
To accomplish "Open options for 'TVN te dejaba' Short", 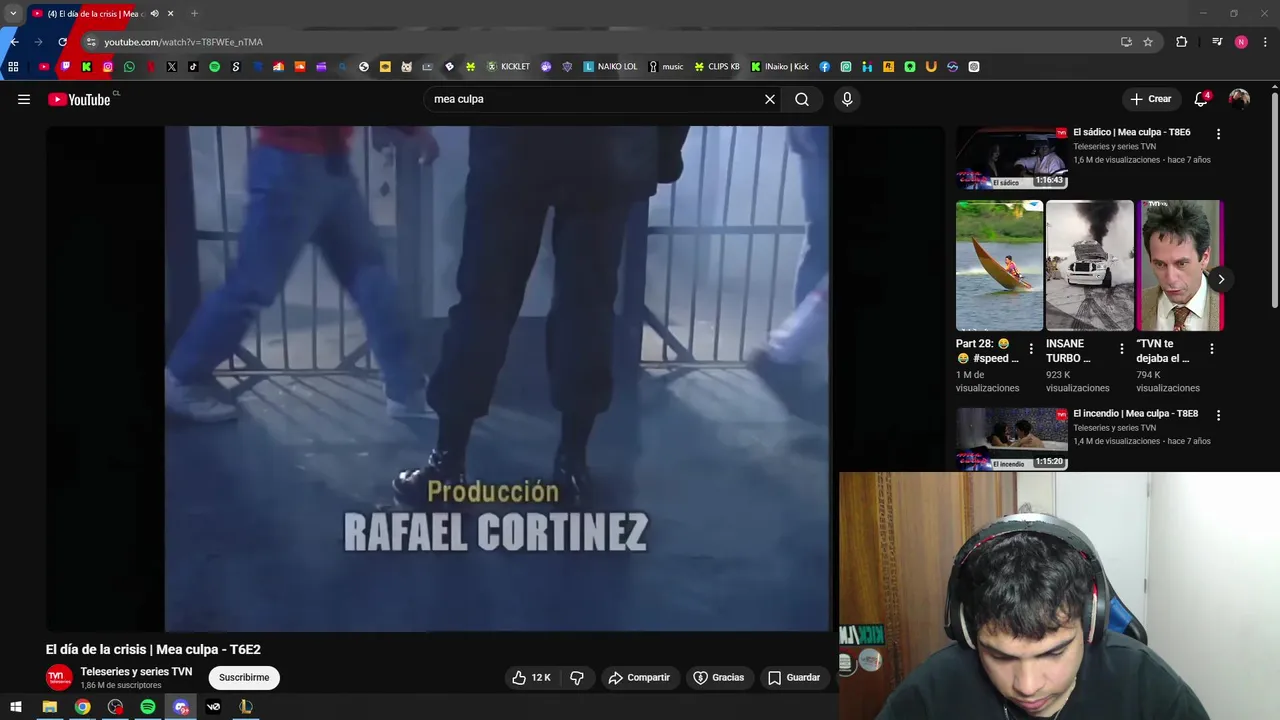I will tap(1211, 349).
